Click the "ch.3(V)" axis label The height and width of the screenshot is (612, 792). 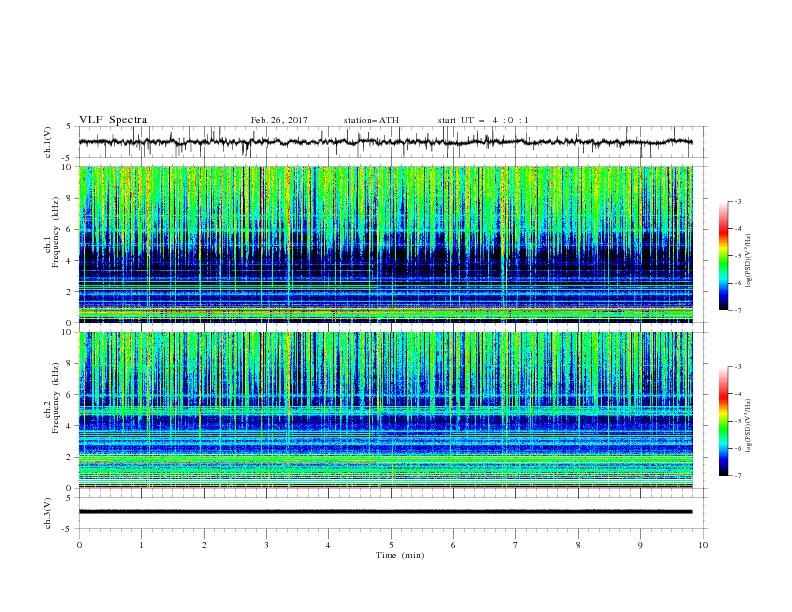tap(48, 513)
